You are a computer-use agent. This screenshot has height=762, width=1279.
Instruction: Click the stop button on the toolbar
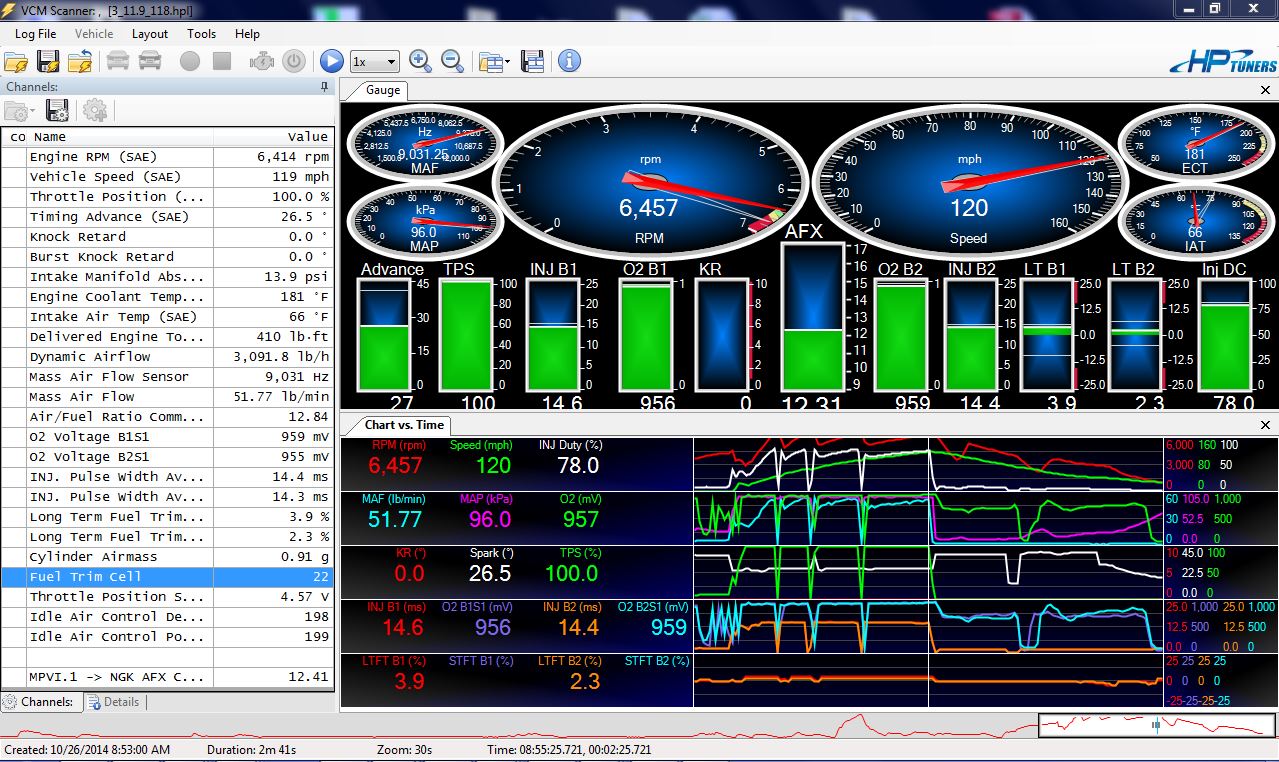[221, 61]
